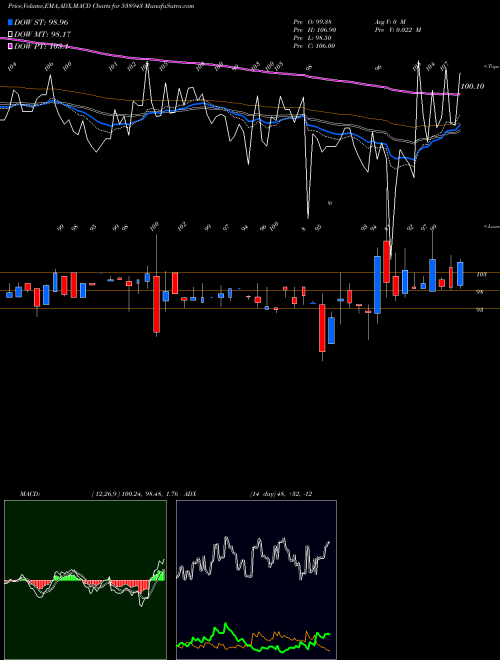
Task: Click the 93 price level label
Action: pos(480,310)
